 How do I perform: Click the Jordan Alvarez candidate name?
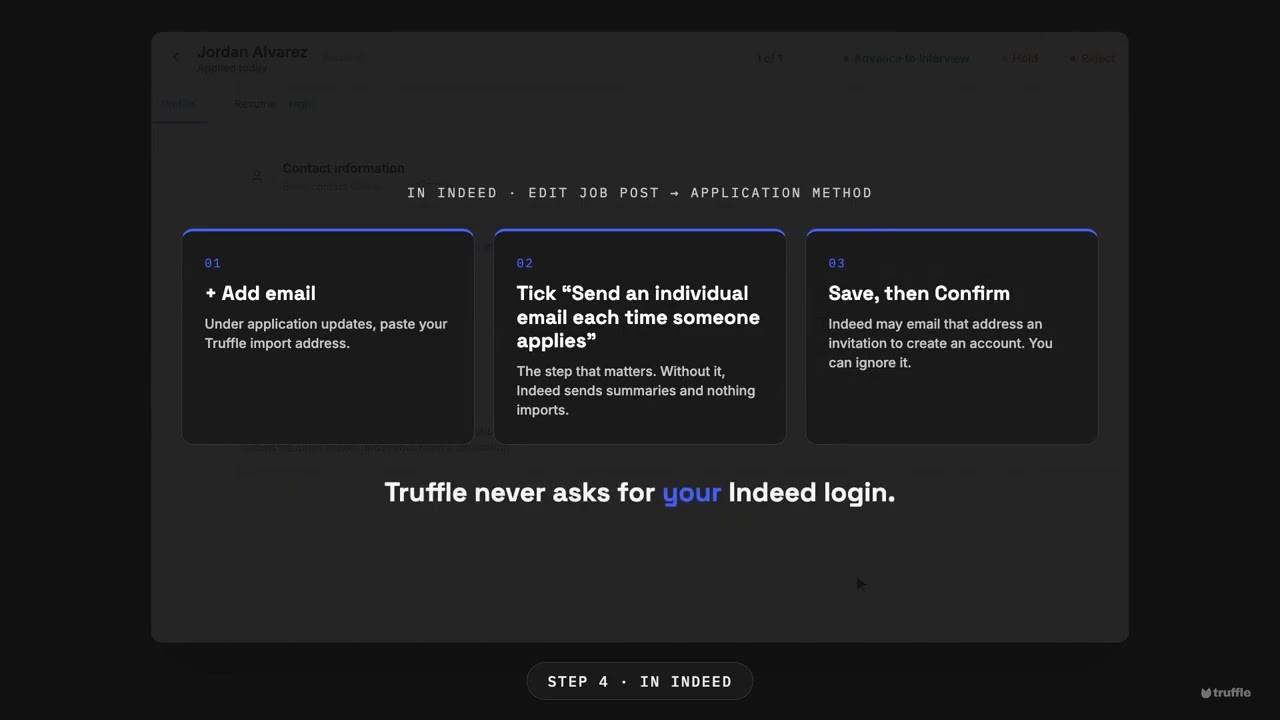(x=252, y=52)
